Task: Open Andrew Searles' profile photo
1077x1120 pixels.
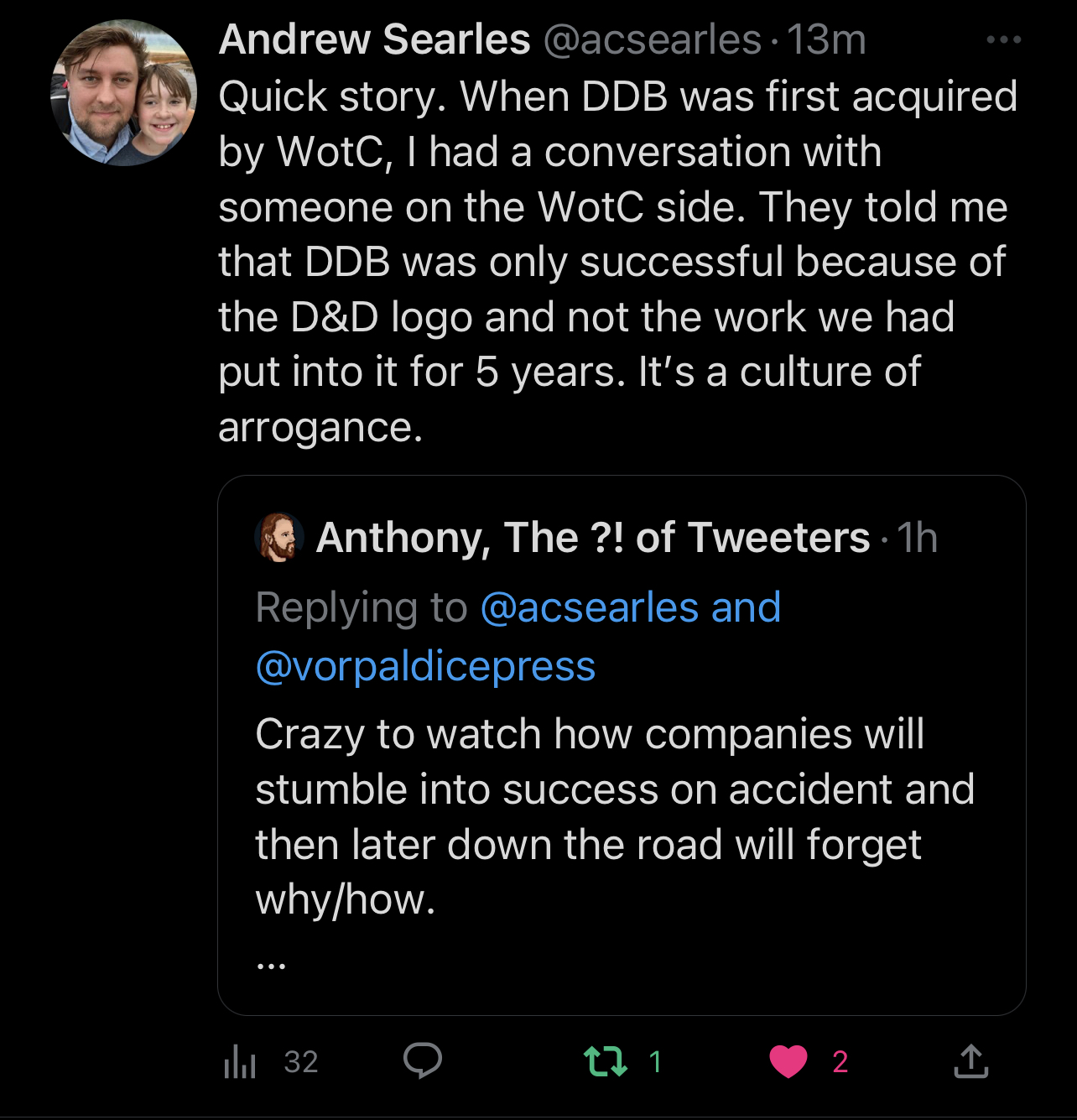Action: point(124,92)
